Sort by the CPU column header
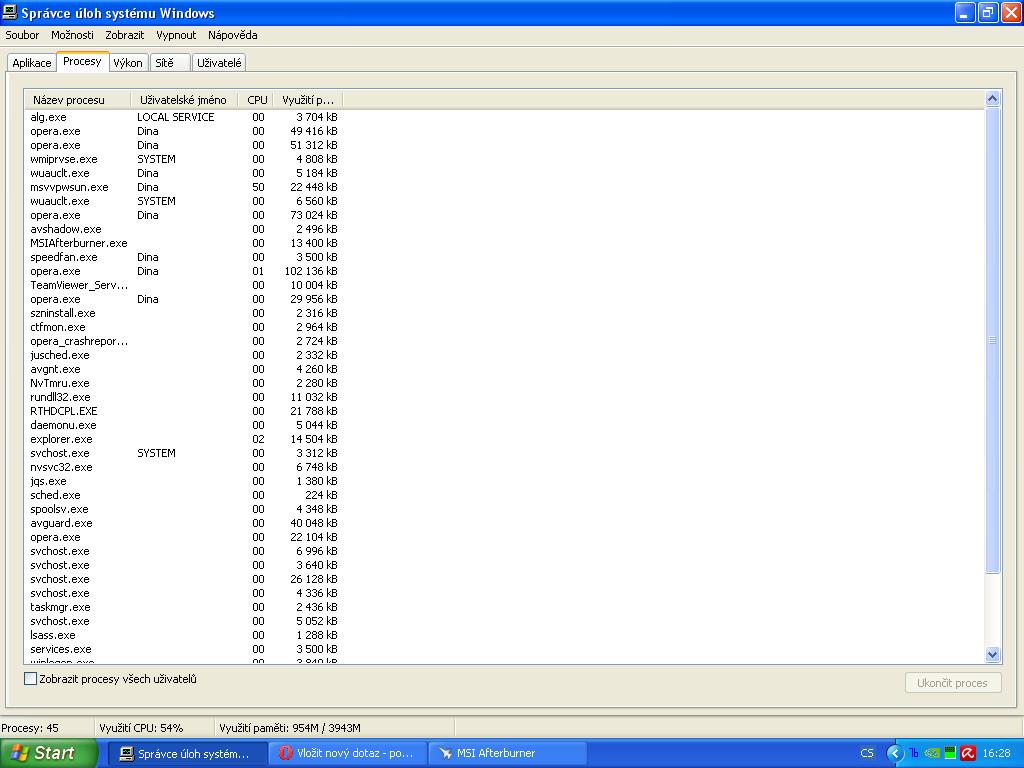The height and width of the screenshot is (768, 1024). 256,100
